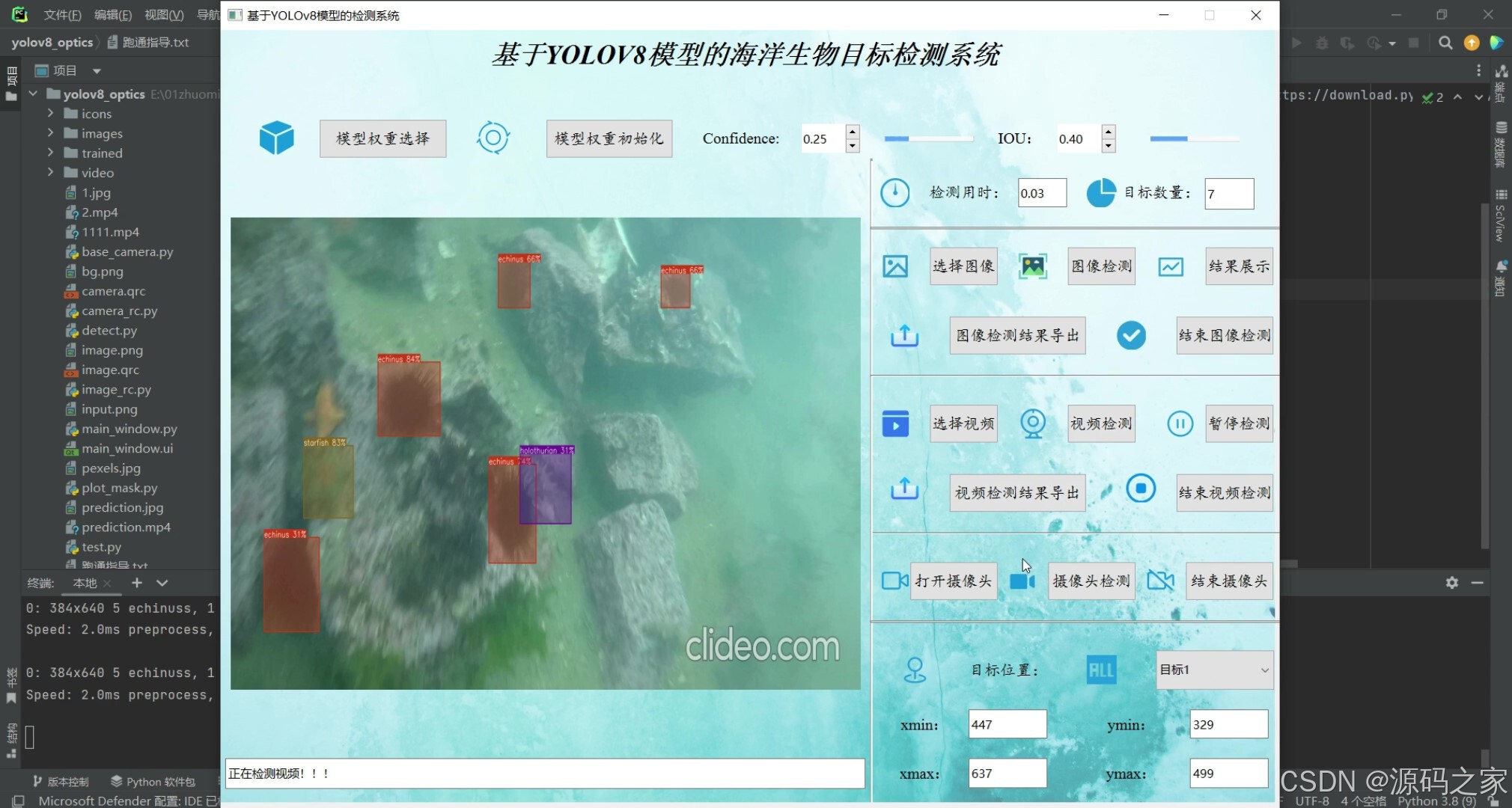Click the circular model reset icon
Screen dimensions: 1512x808
tap(493, 137)
